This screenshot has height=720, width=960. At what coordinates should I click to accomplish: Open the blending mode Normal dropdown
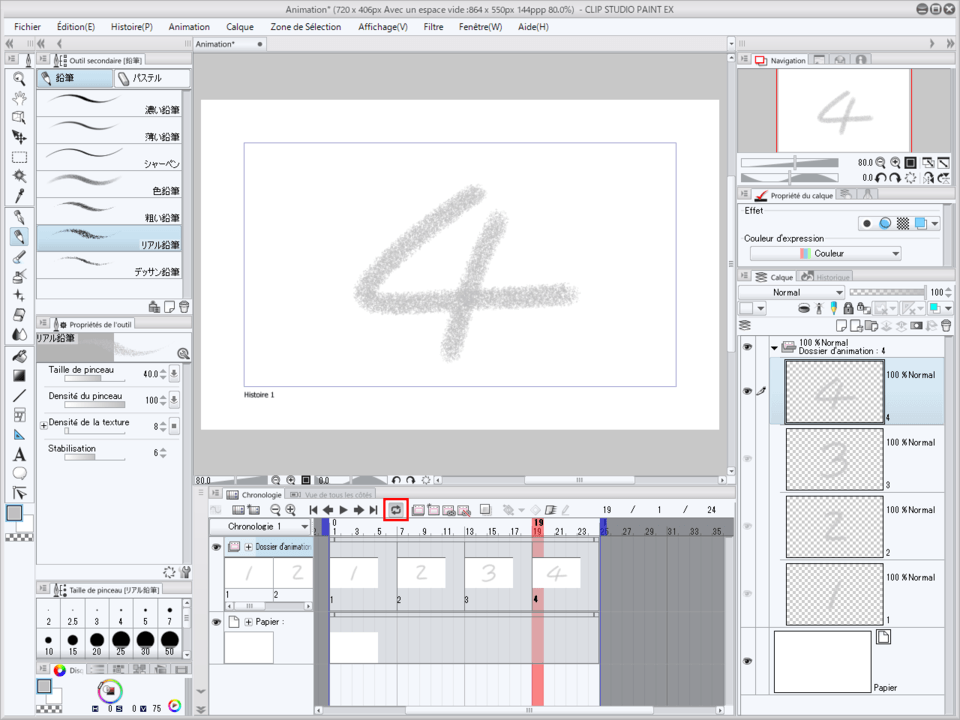[x=792, y=293]
